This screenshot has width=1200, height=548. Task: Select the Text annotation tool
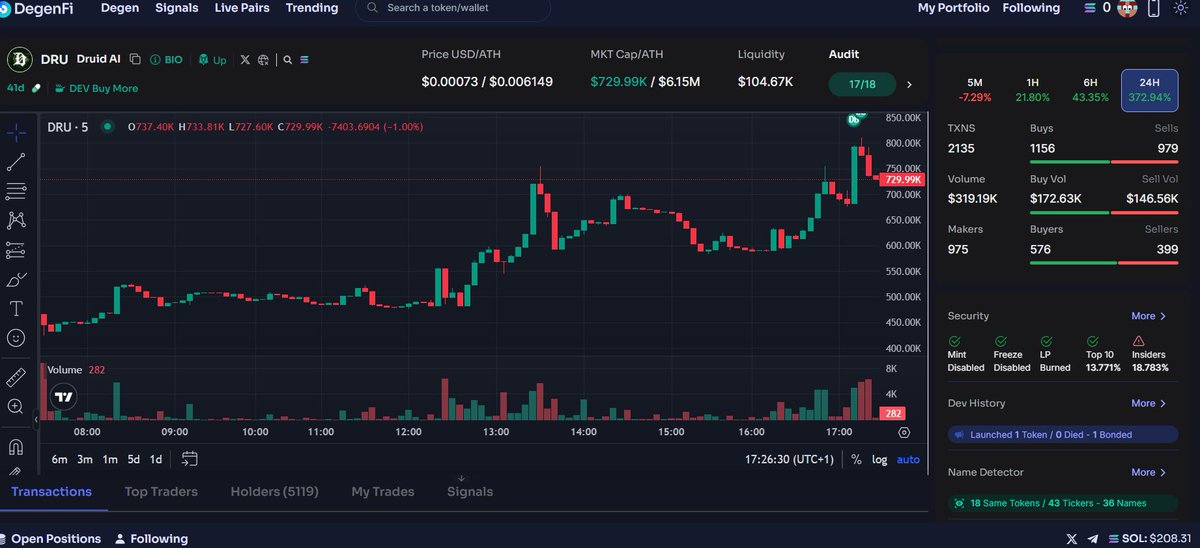(x=16, y=308)
